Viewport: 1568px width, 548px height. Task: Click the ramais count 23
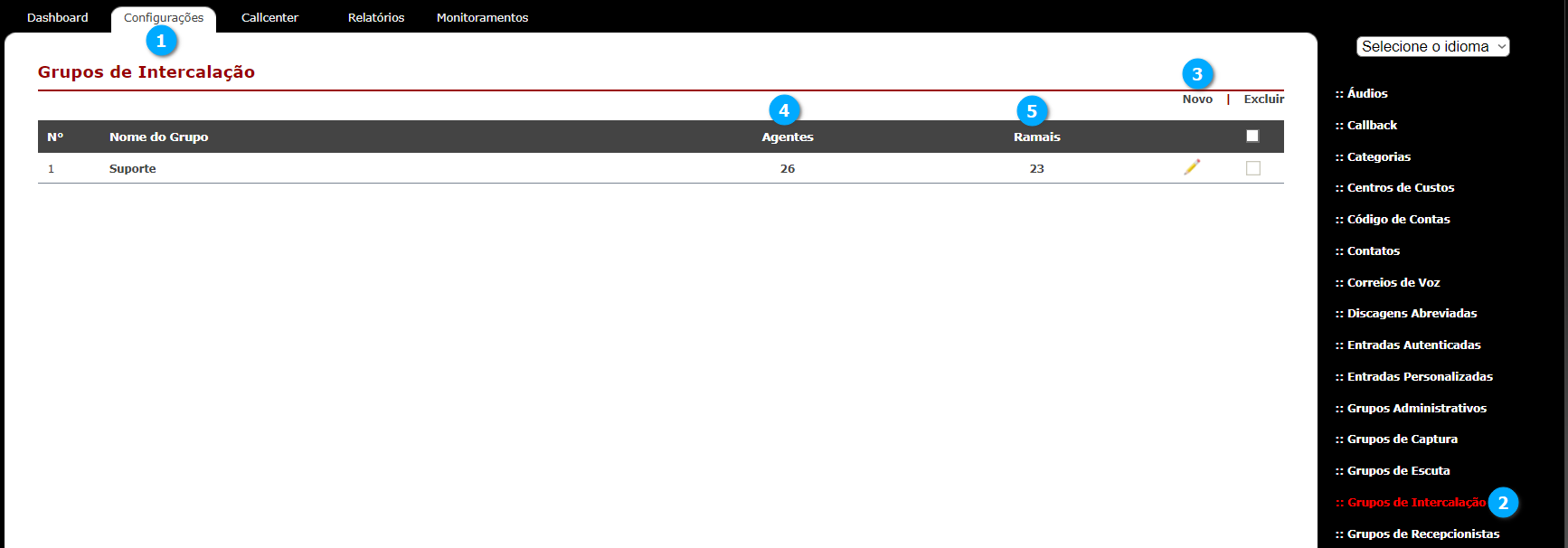1036,168
